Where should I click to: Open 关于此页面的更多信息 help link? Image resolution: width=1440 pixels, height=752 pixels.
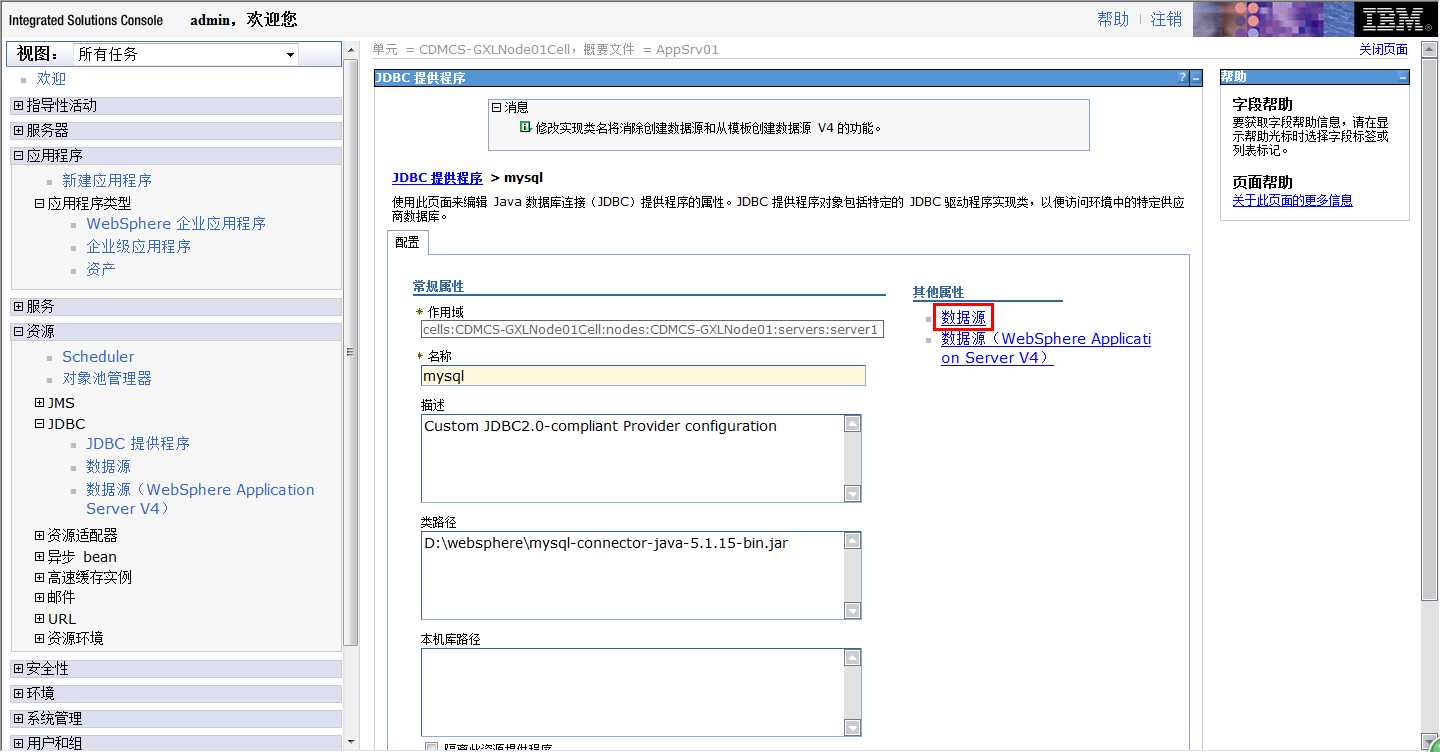pos(1292,200)
